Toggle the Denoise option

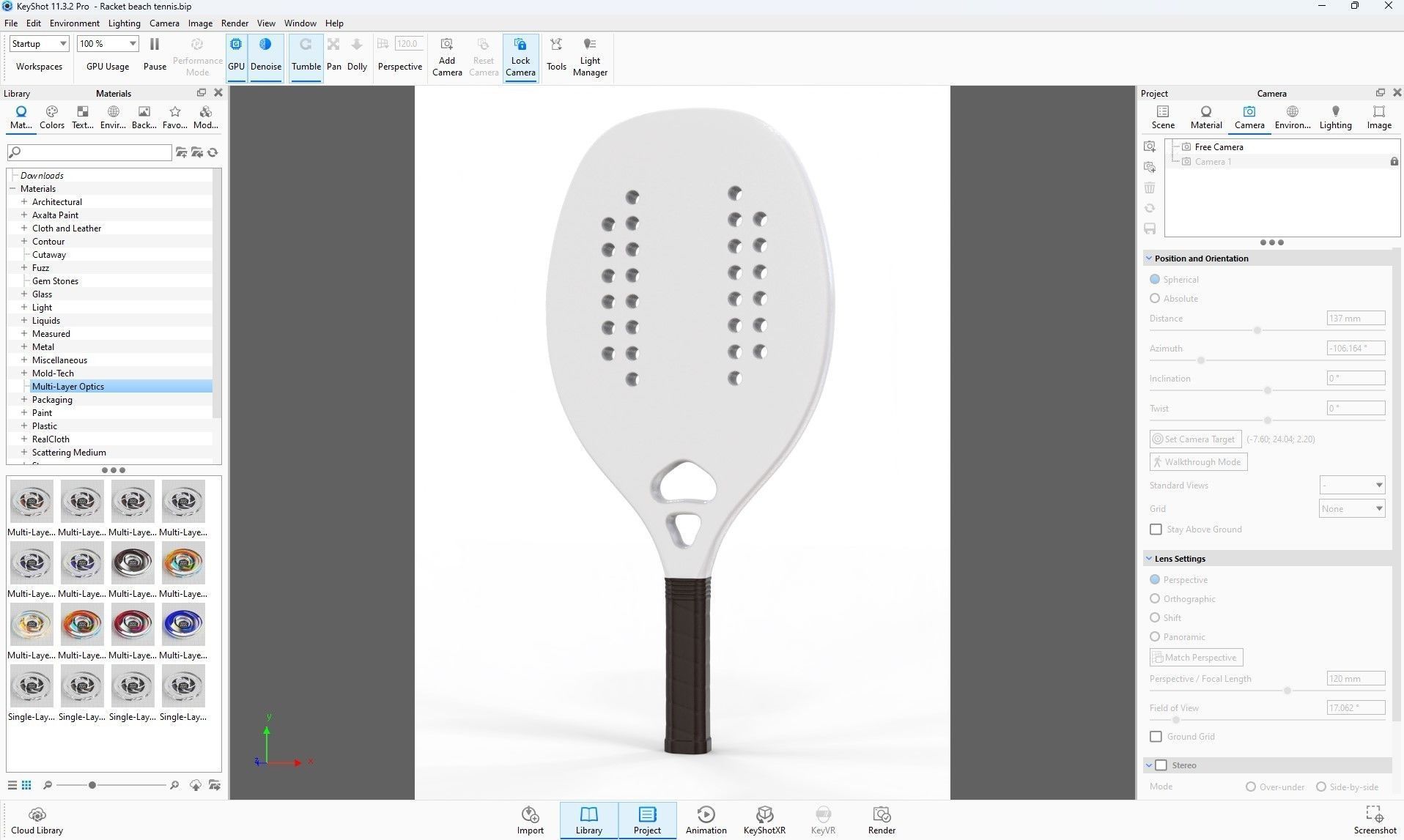coord(266,57)
